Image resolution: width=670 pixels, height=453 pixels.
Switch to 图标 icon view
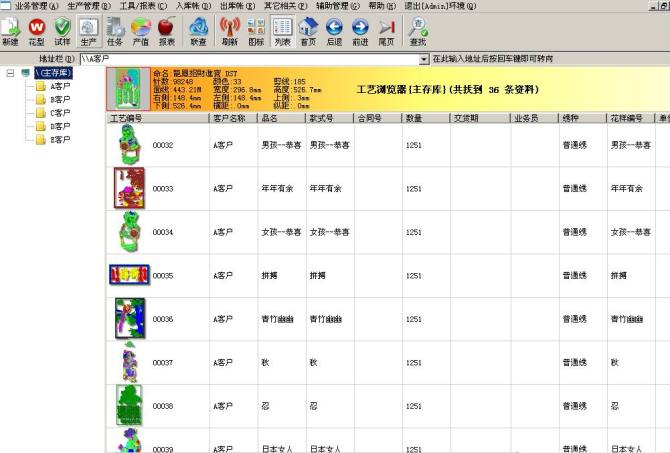256,31
